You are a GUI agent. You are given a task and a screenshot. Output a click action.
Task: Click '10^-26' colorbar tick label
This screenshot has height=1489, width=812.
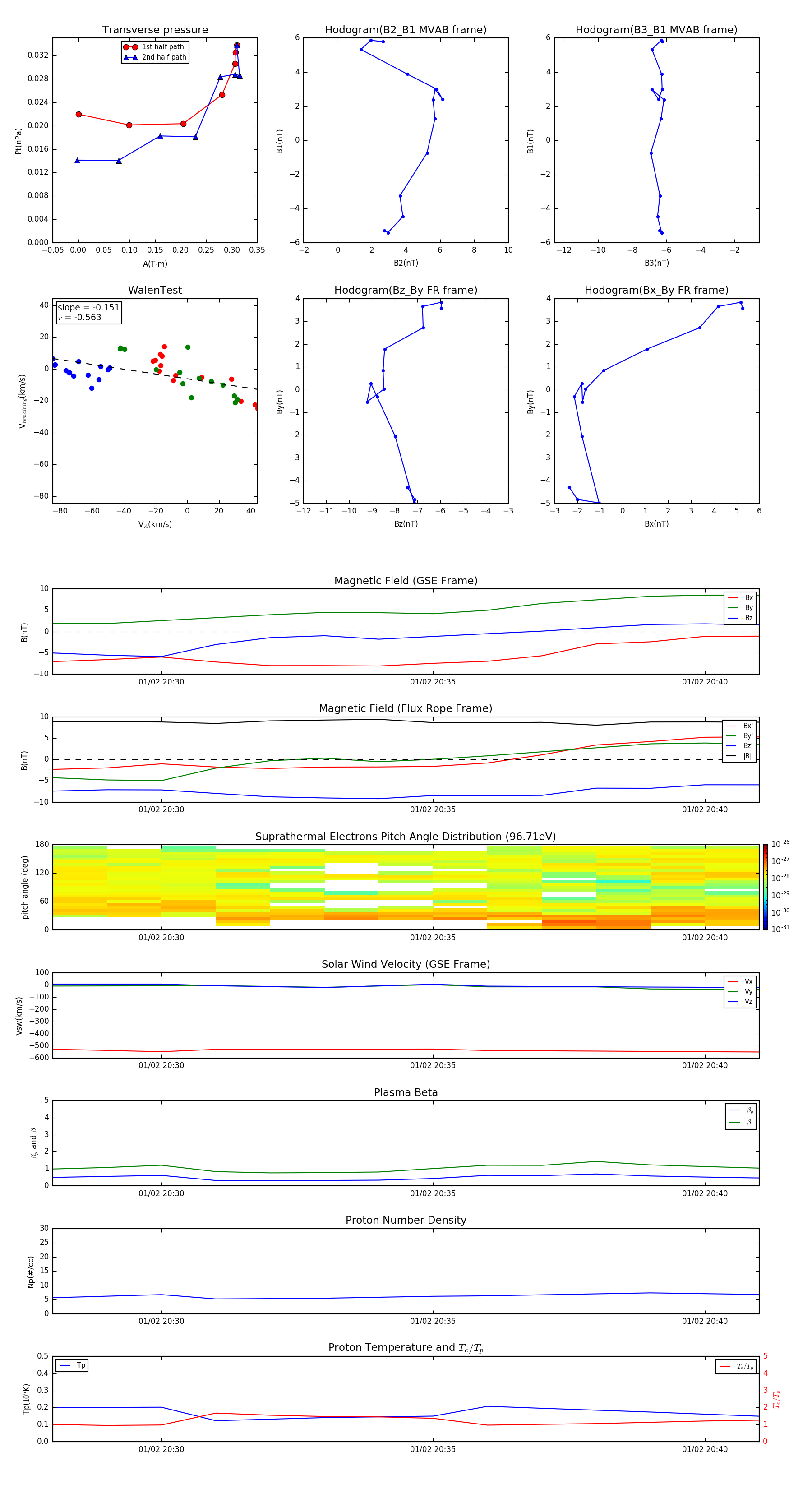coord(780,844)
